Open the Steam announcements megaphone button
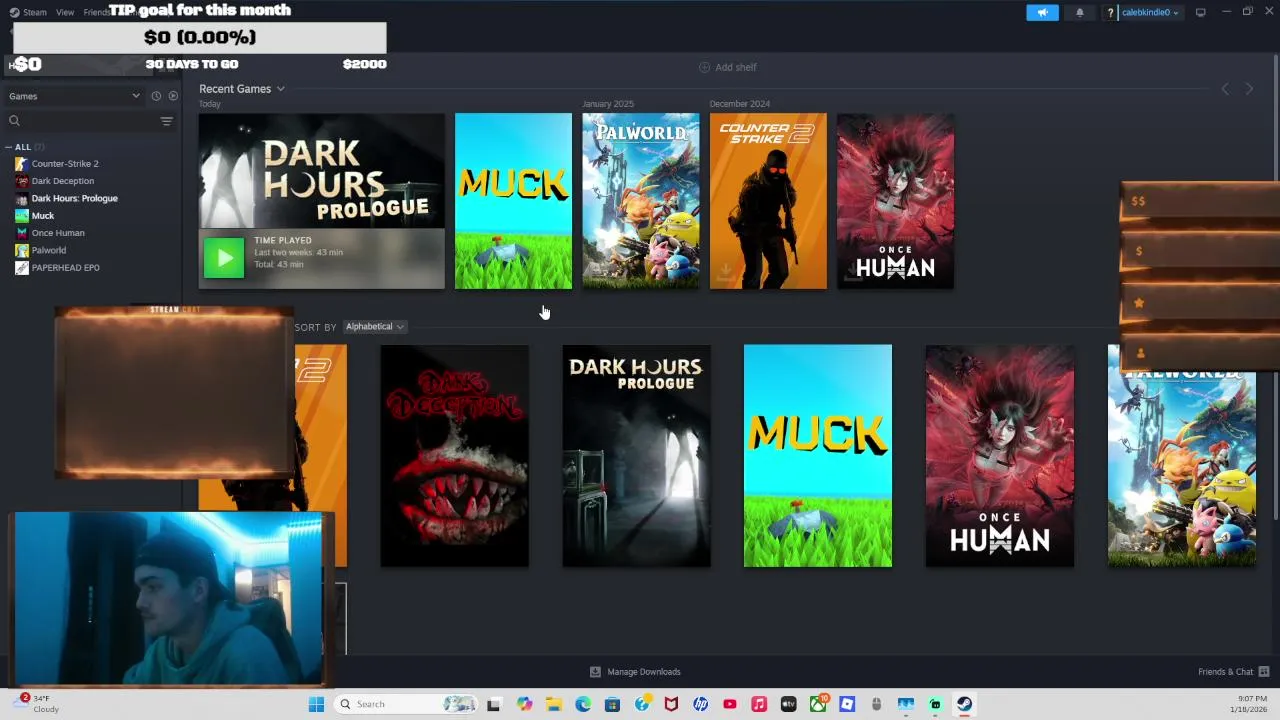This screenshot has width=1280, height=720. click(x=1042, y=12)
